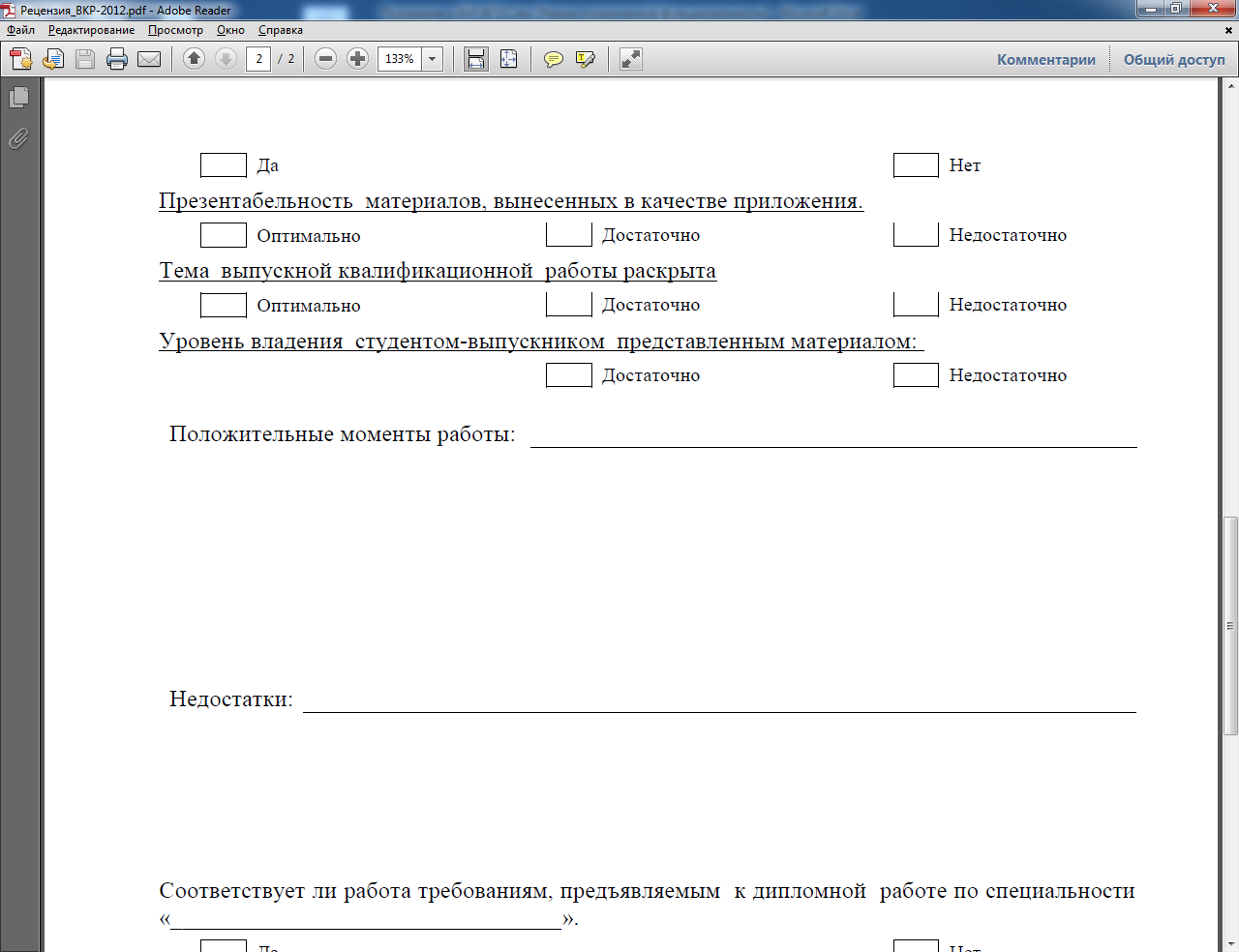Check Недостаточно under Тема выпускной работы раскрыта
Image resolution: width=1239 pixels, height=952 pixels.
coord(916,304)
